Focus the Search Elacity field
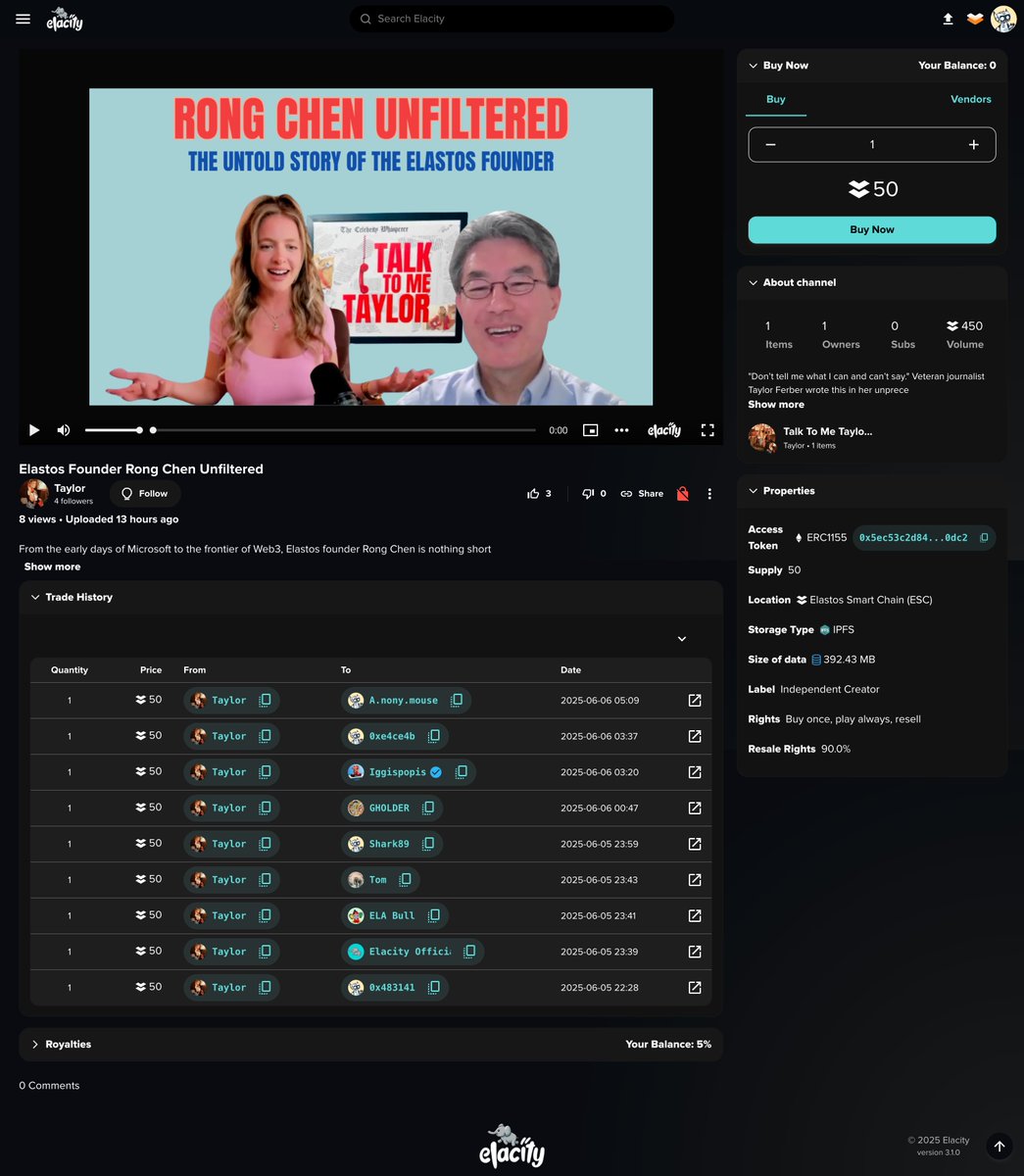Image resolution: width=1024 pixels, height=1176 pixels. click(512, 19)
